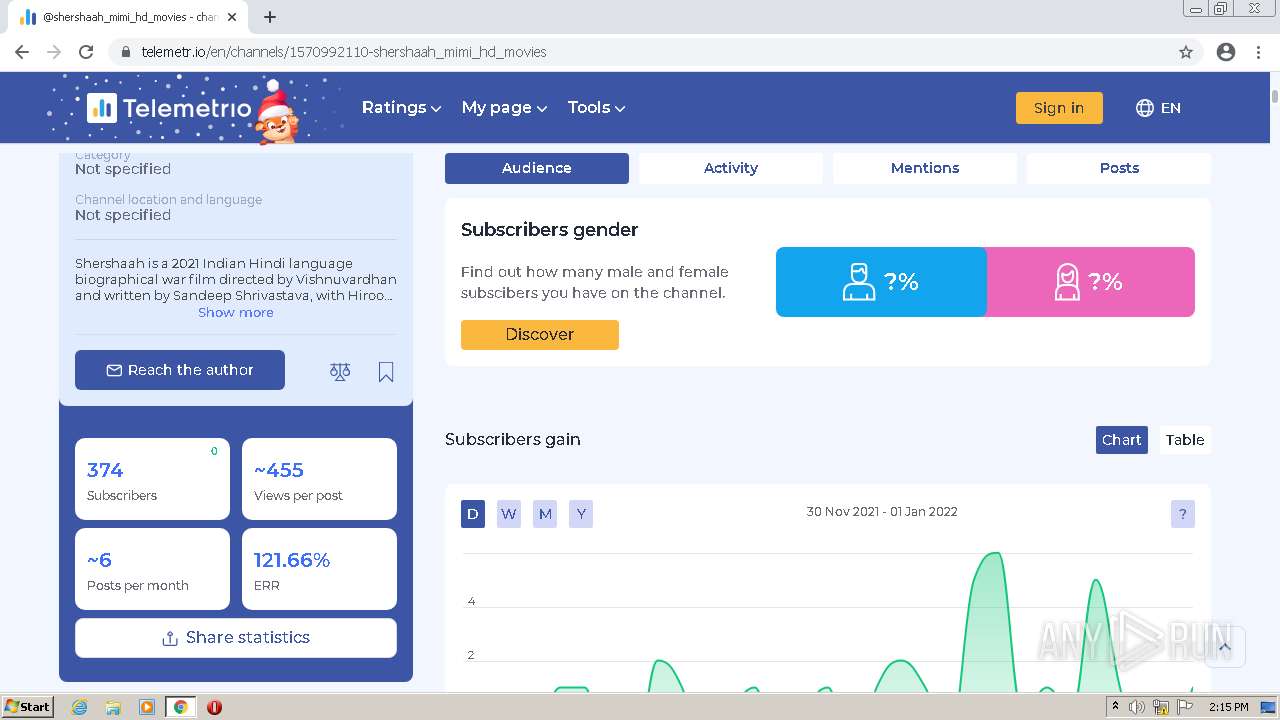Reload the current page
This screenshot has height=720, width=1280.
tap(86, 52)
